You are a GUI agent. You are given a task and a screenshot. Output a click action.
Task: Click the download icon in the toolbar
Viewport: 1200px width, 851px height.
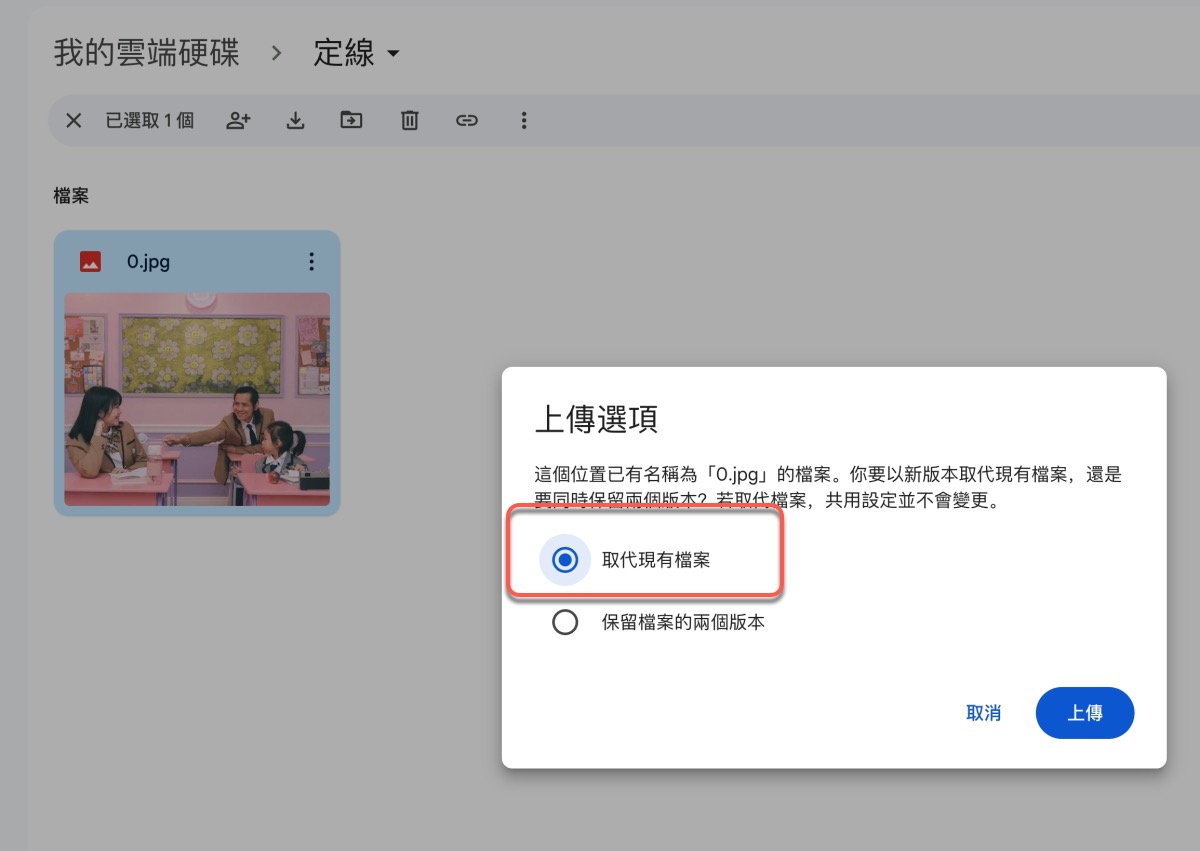pyautogui.click(x=295, y=121)
